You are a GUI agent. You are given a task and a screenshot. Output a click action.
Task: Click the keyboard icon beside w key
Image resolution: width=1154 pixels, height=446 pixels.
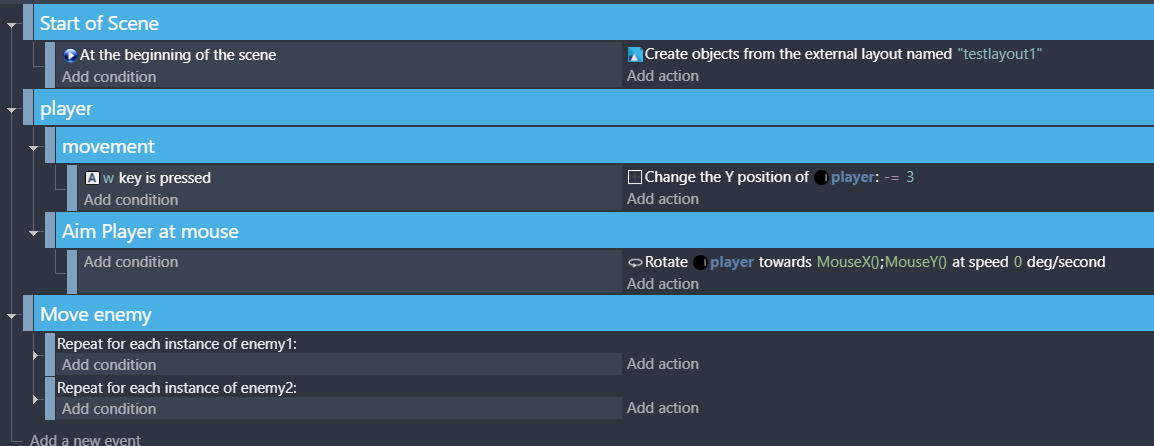(x=92, y=178)
